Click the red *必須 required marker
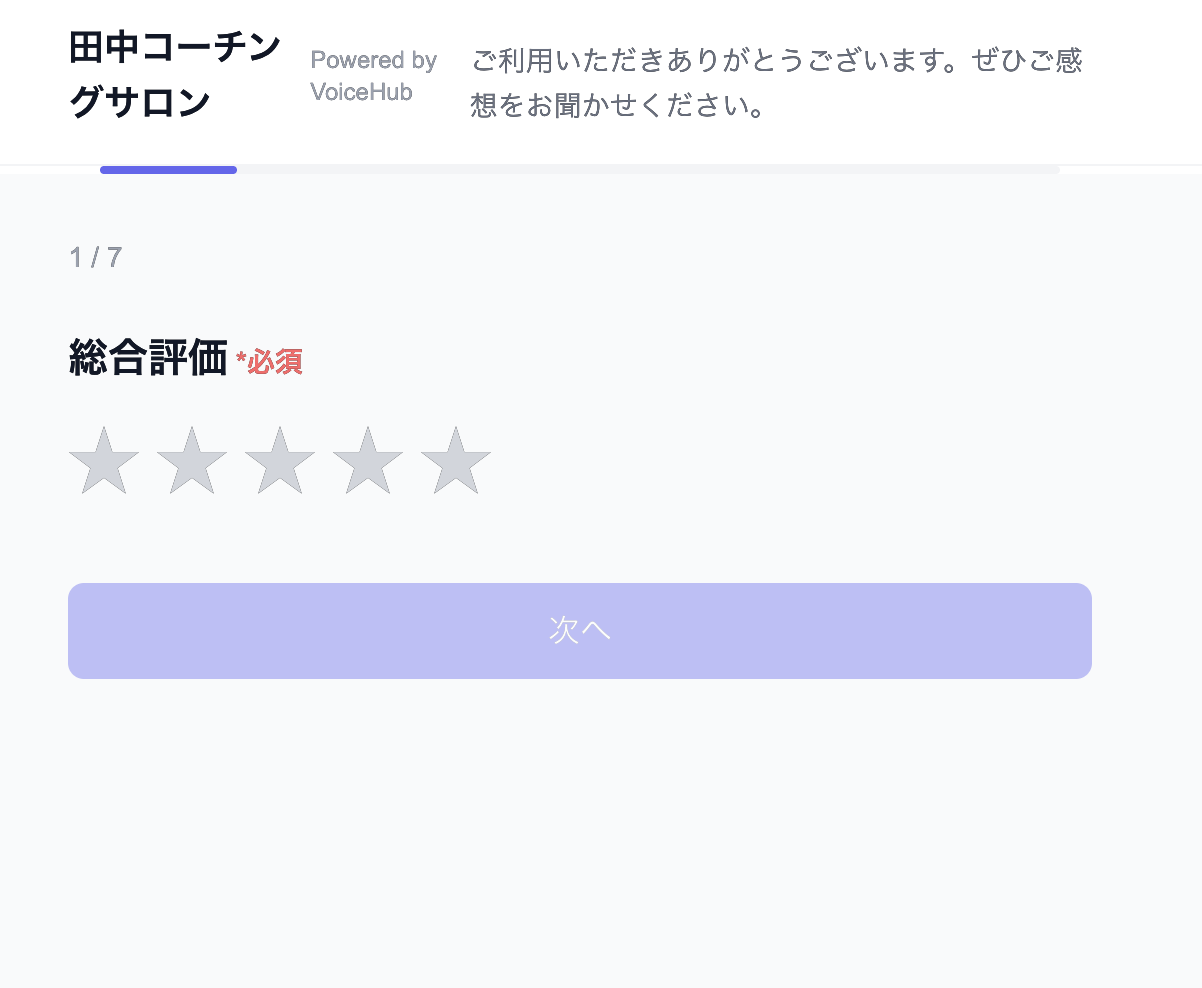 click(x=270, y=362)
